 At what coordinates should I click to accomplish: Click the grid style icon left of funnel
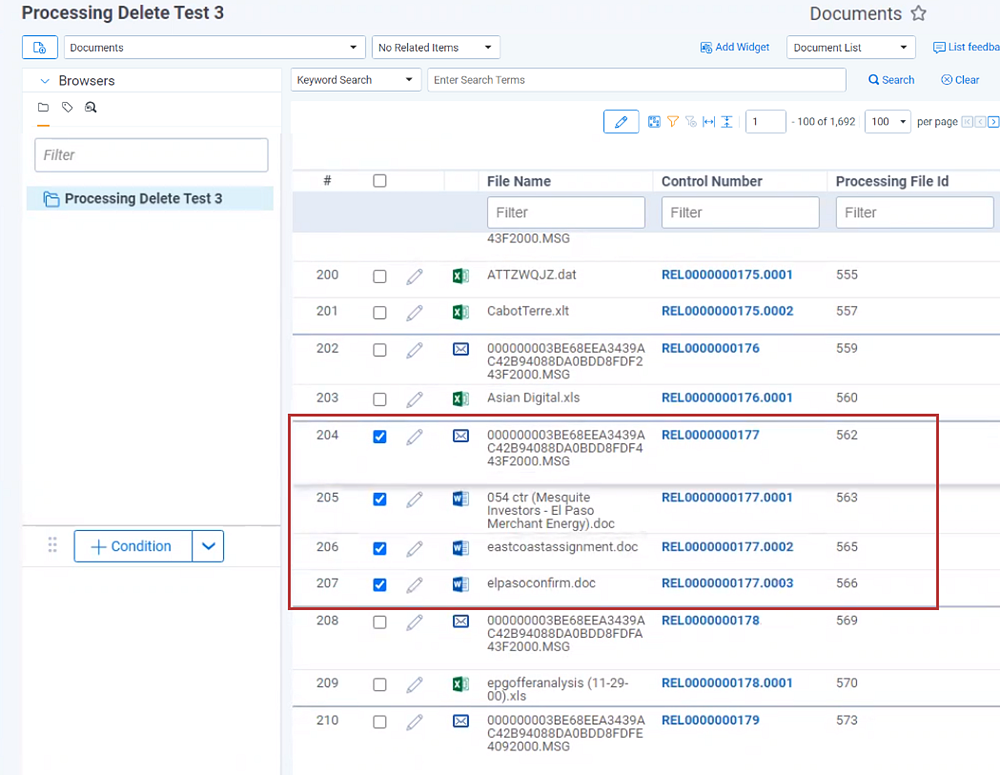[x=654, y=121]
